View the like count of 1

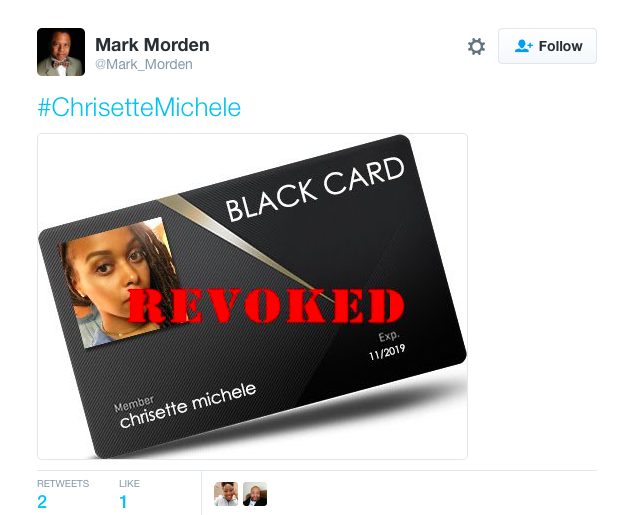123,502
